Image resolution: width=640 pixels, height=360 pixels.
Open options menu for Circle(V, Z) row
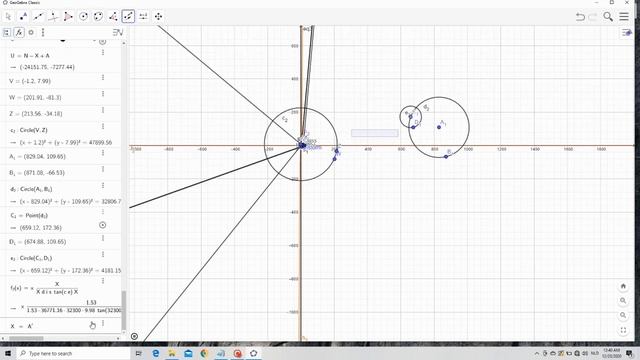point(103,127)
